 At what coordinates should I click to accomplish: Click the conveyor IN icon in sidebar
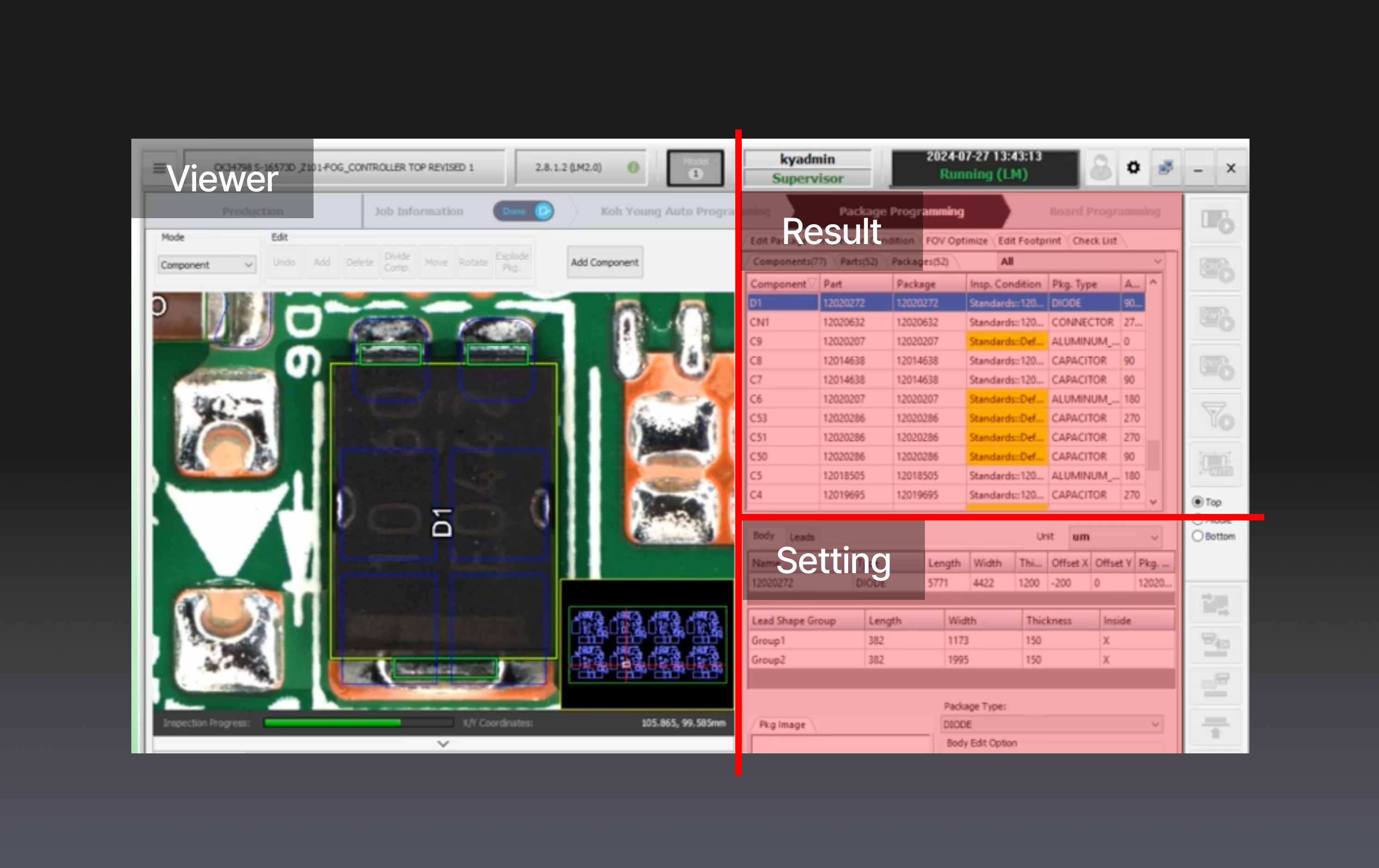[1215, 645]
